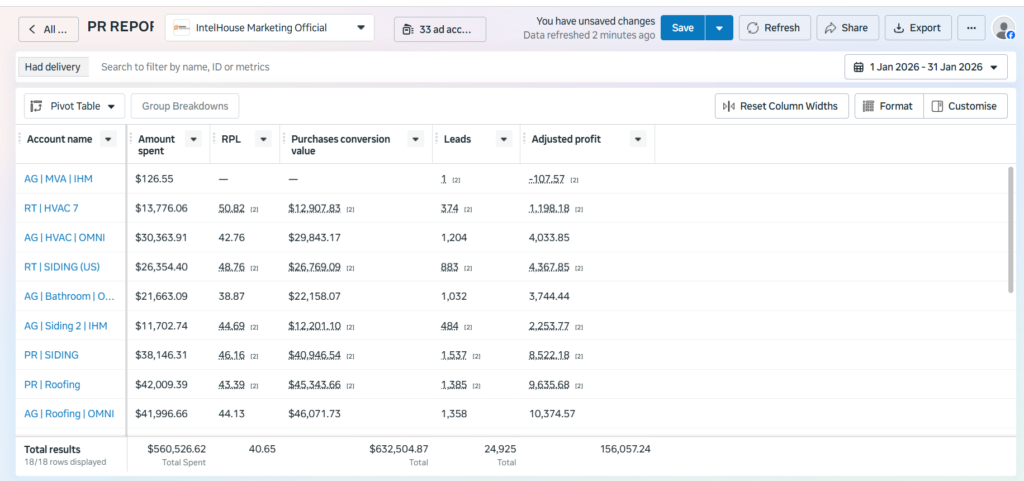Open the PR | Roofing account link
This screenshot has width=1024, height=481.
52,384
